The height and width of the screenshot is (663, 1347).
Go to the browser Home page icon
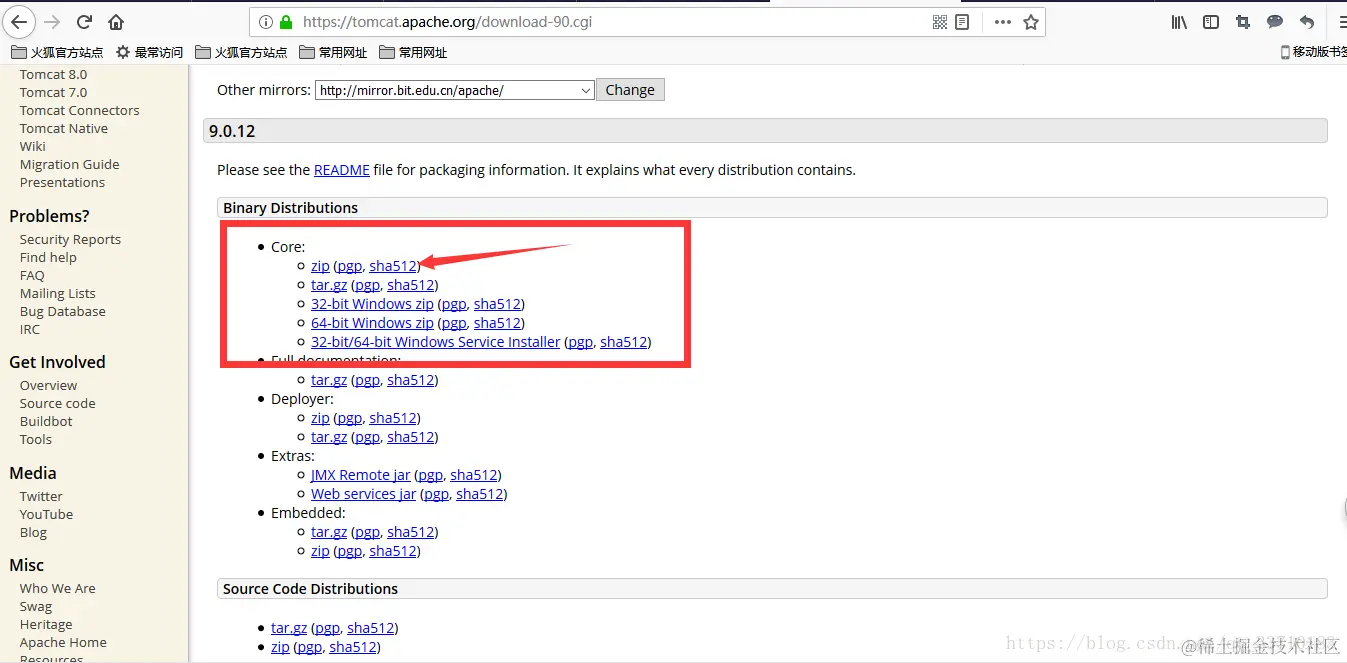(x=116, y=22)
